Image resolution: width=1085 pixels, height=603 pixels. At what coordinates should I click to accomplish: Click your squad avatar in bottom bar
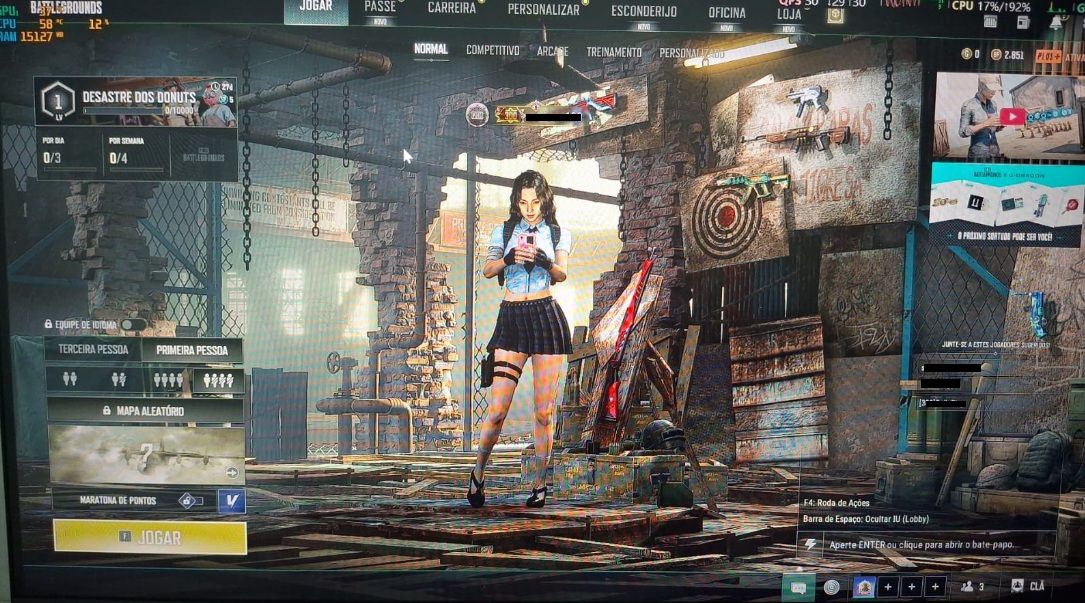tap(863, 588)
